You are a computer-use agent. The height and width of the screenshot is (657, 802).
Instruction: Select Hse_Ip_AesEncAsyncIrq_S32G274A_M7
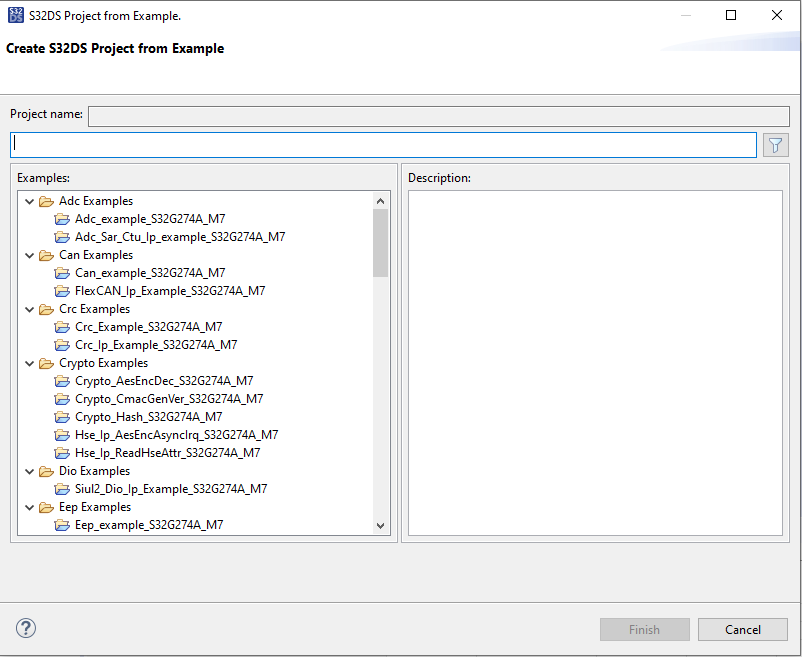(x=176, y=435)
